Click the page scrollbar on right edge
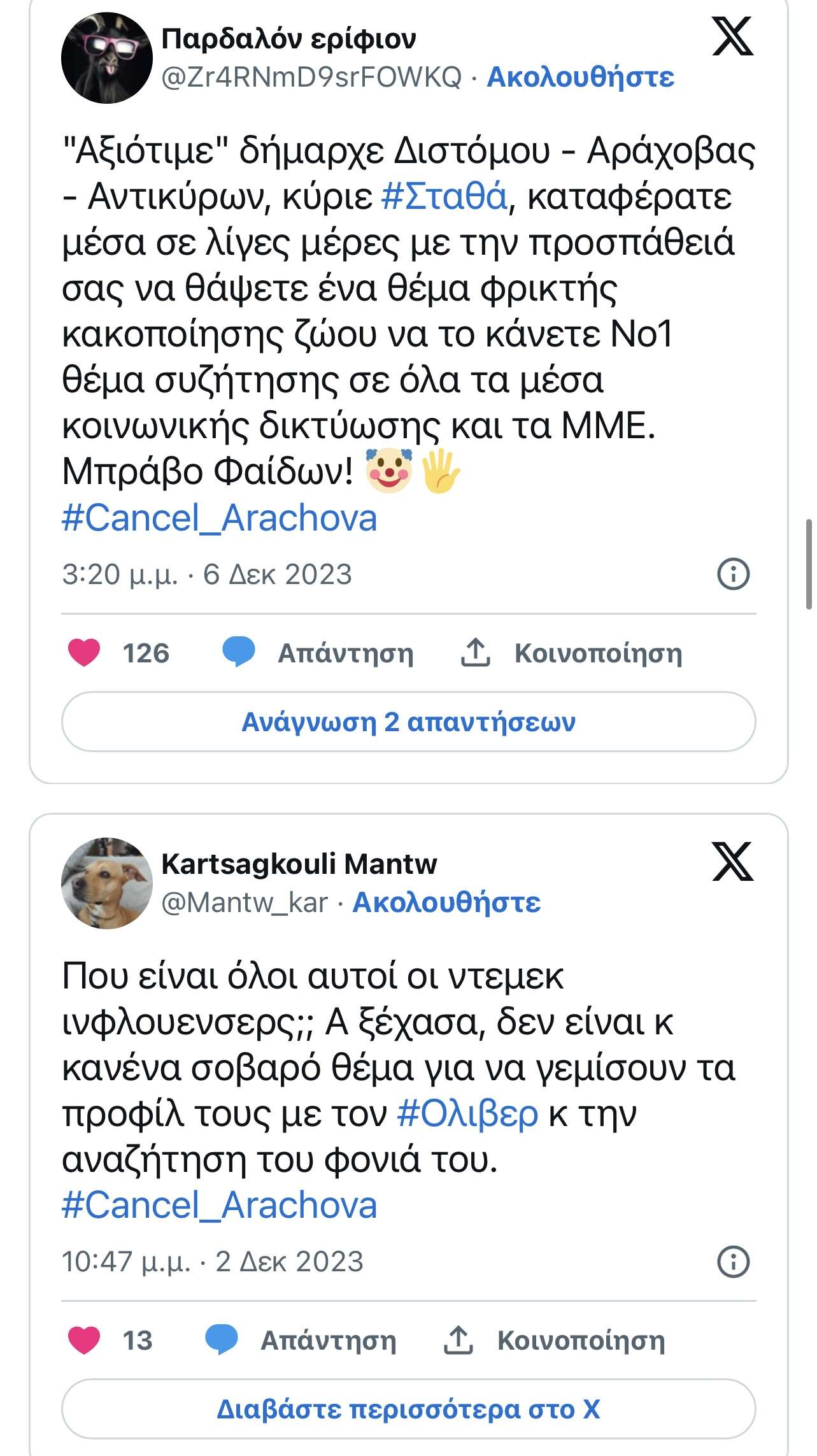The height and width of the screenshot is (1456, 817). pyautogui.click(x=809, y=564)
